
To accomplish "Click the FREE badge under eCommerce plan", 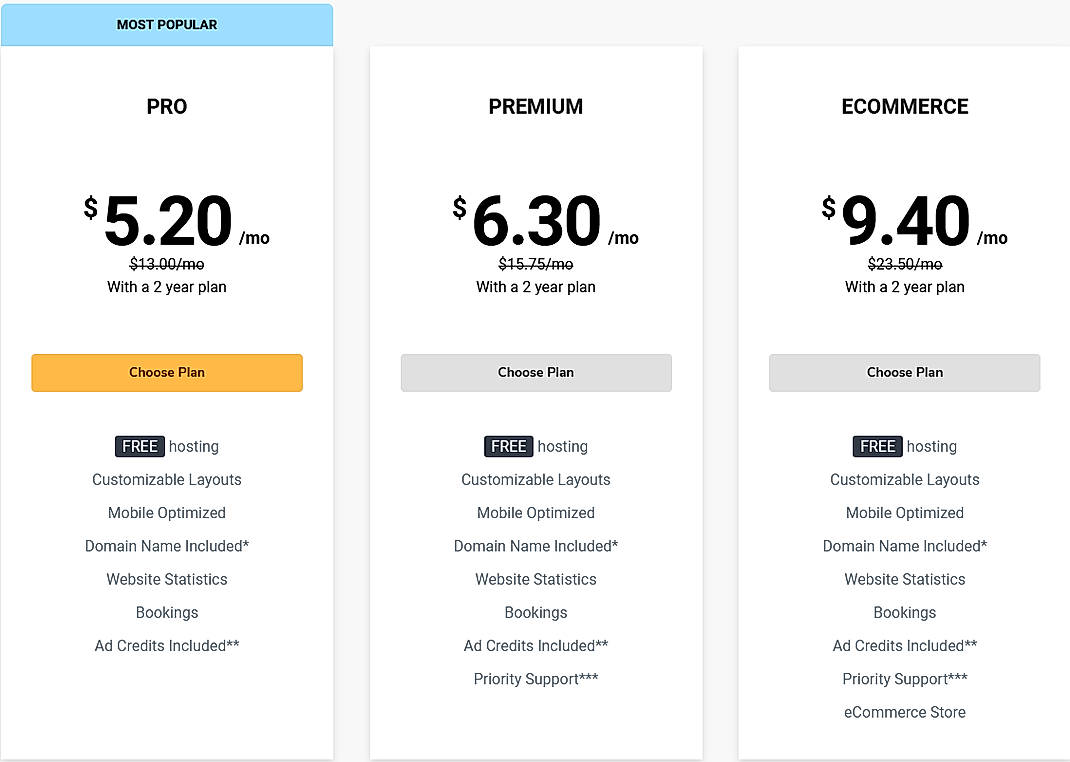I will pos(877,446).
